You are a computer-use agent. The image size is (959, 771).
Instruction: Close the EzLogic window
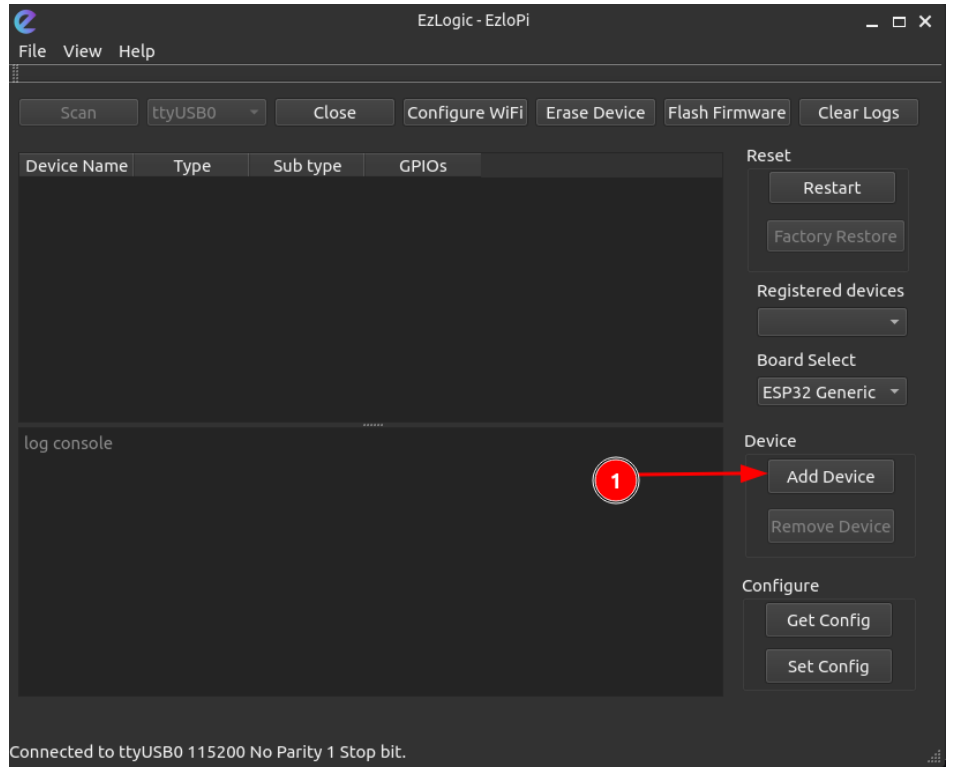pos(925,22)
